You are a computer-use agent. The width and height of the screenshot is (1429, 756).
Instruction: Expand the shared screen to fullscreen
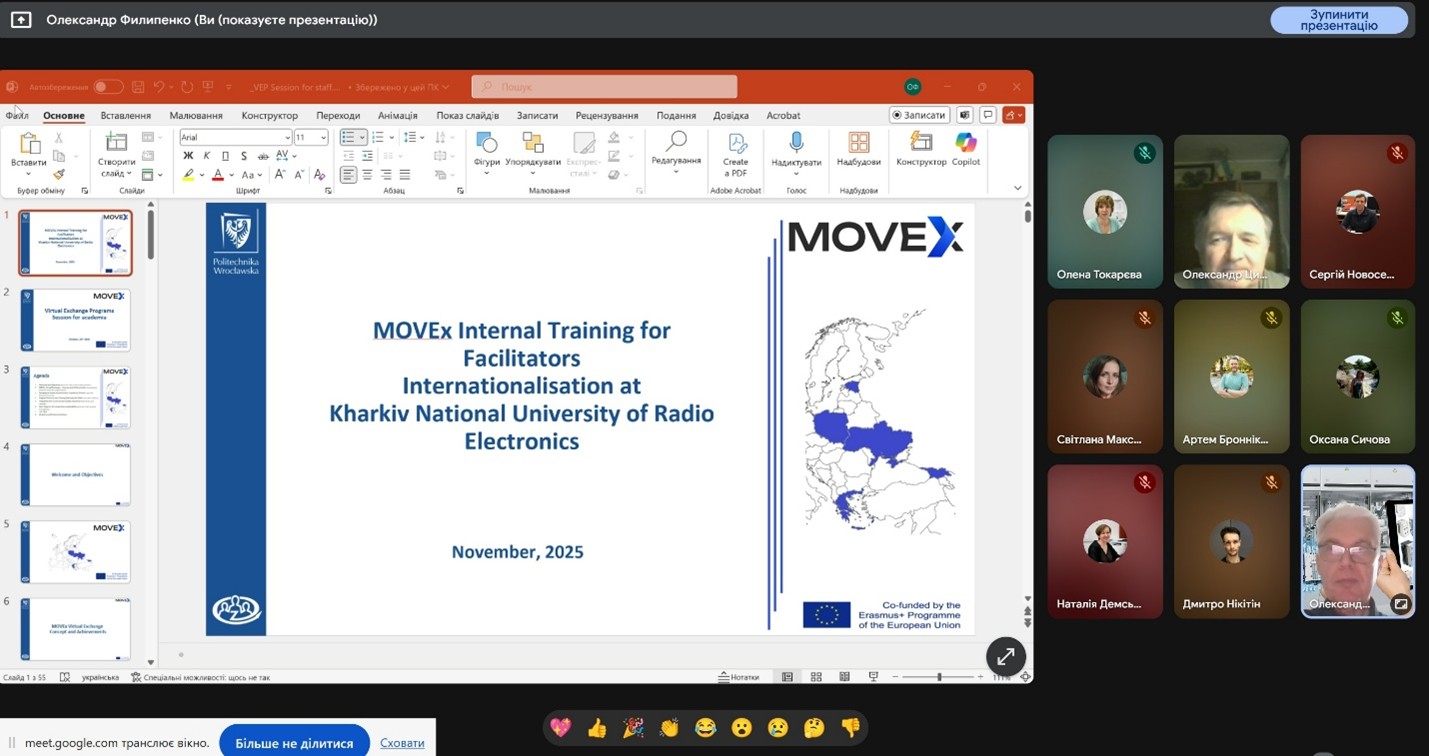[1005, 656]
